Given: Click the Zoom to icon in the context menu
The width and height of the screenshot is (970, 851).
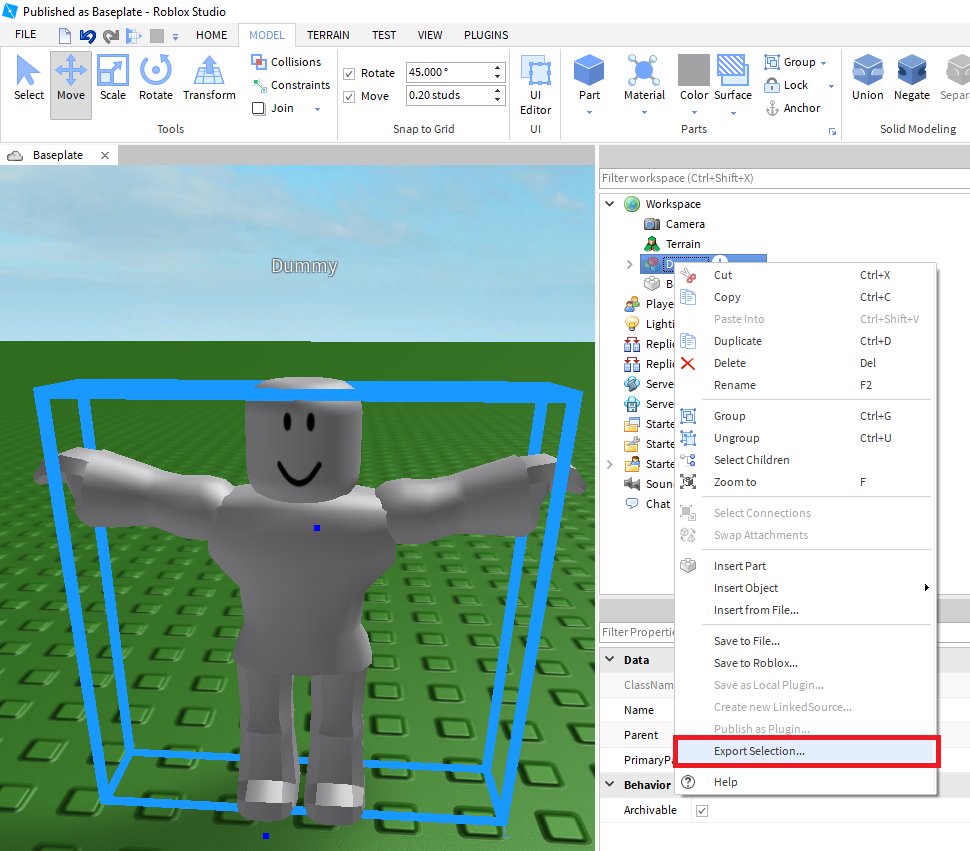Looking at the screenshot, I should 688,482.
